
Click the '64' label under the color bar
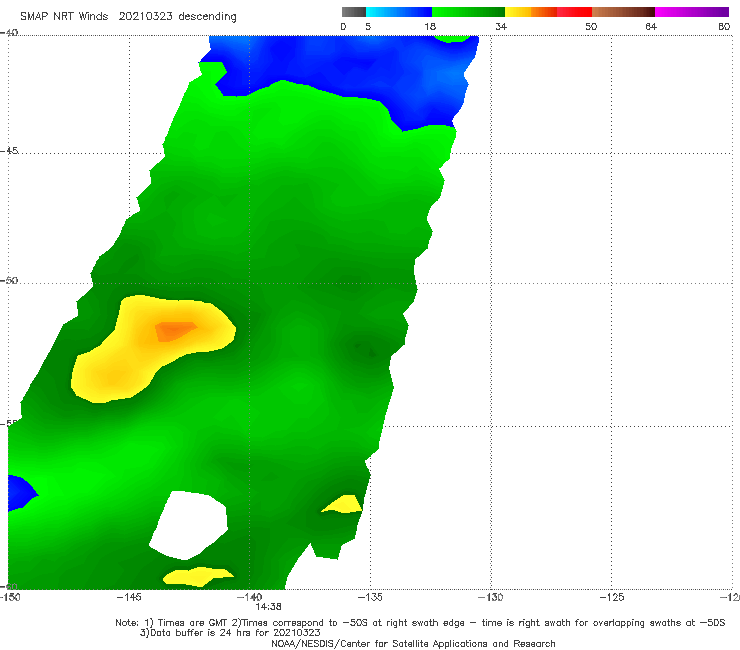(x=651, y=26)
